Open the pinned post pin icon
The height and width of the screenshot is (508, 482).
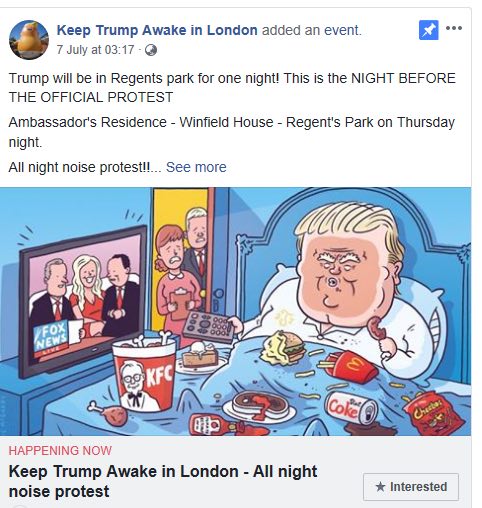click(428, 30)
